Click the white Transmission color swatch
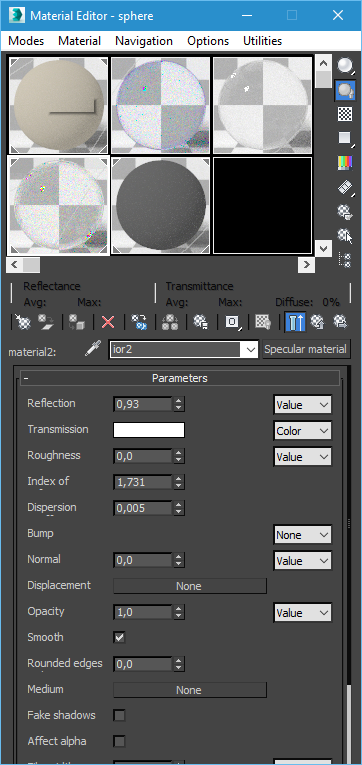 (149, 430)
